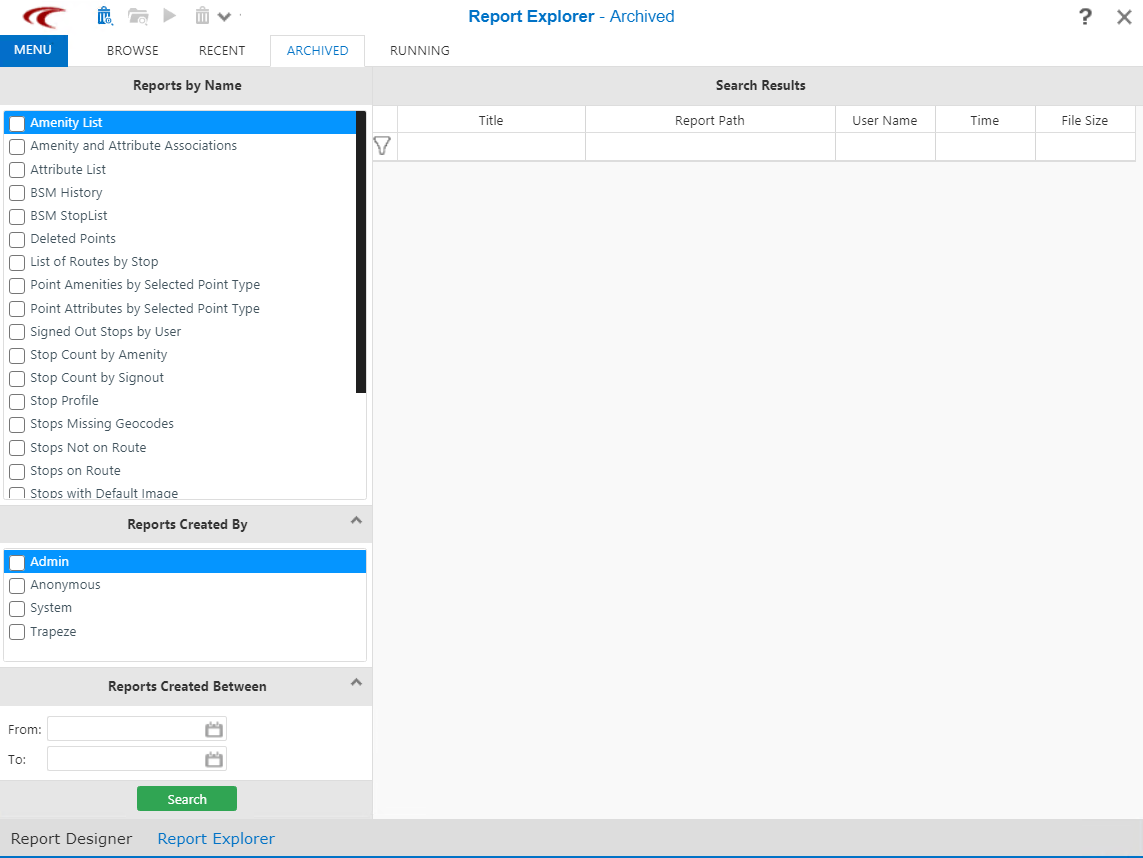This screenshot has height=858, width=1143.
Task: Open the help question mark icon
Action: (1085, 17)
